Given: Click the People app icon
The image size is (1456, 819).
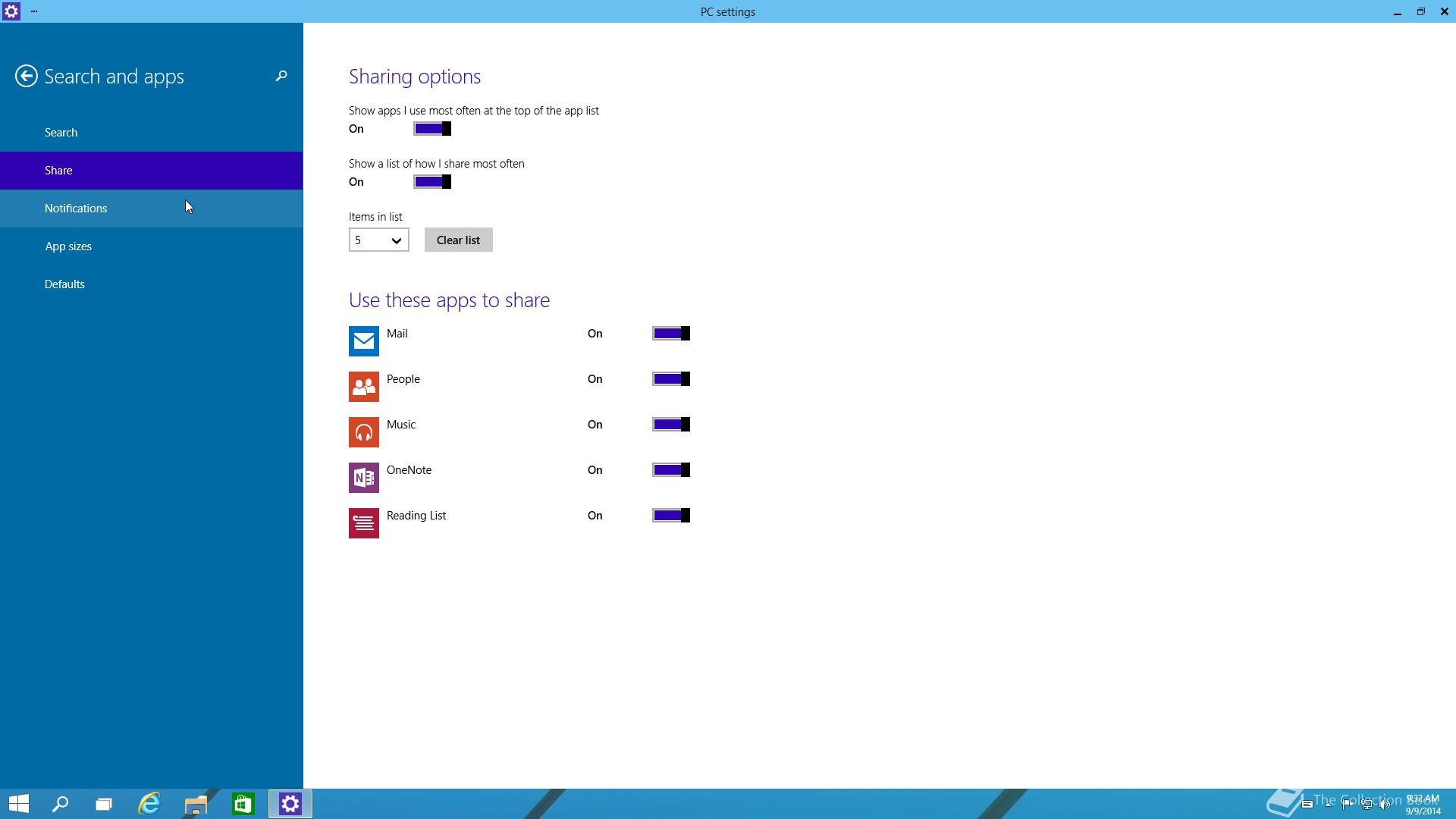Looking at the screenshot, I should click(x=364, y=387).
